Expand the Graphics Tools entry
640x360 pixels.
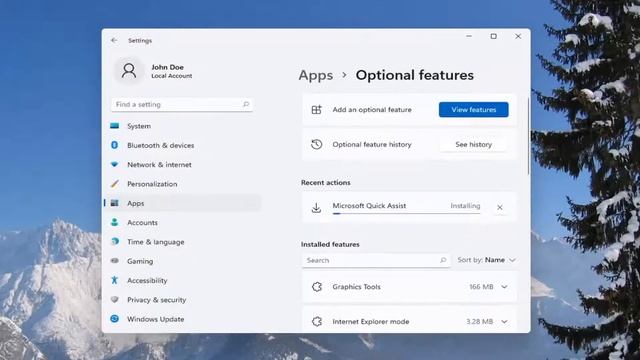tap(504, 287)
